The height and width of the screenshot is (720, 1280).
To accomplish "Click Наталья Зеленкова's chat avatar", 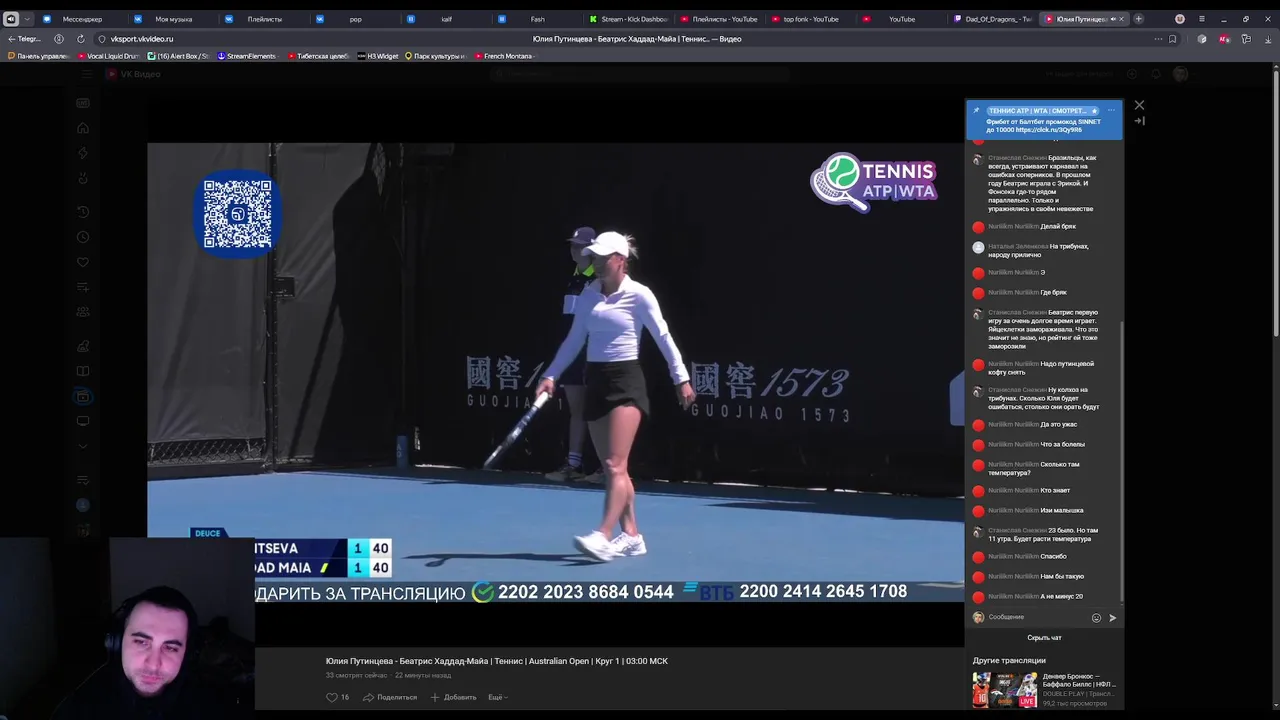I will (978, 247).
